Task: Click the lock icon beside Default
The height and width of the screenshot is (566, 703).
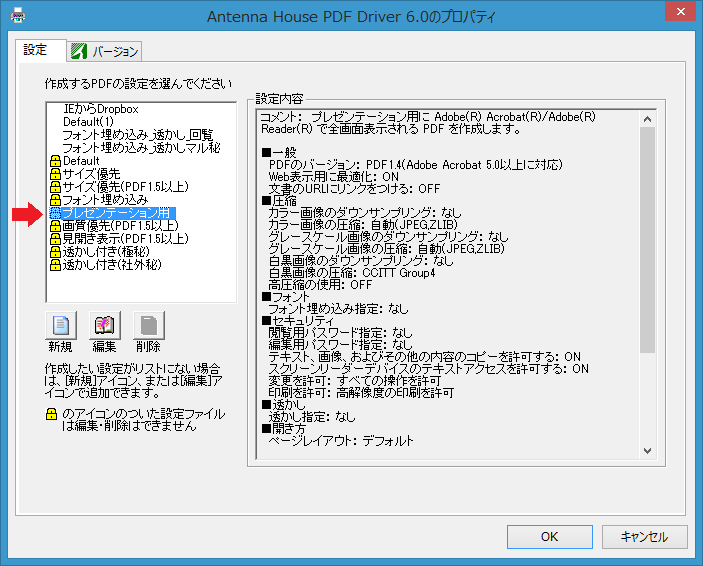Action: [x=55, y=161]
